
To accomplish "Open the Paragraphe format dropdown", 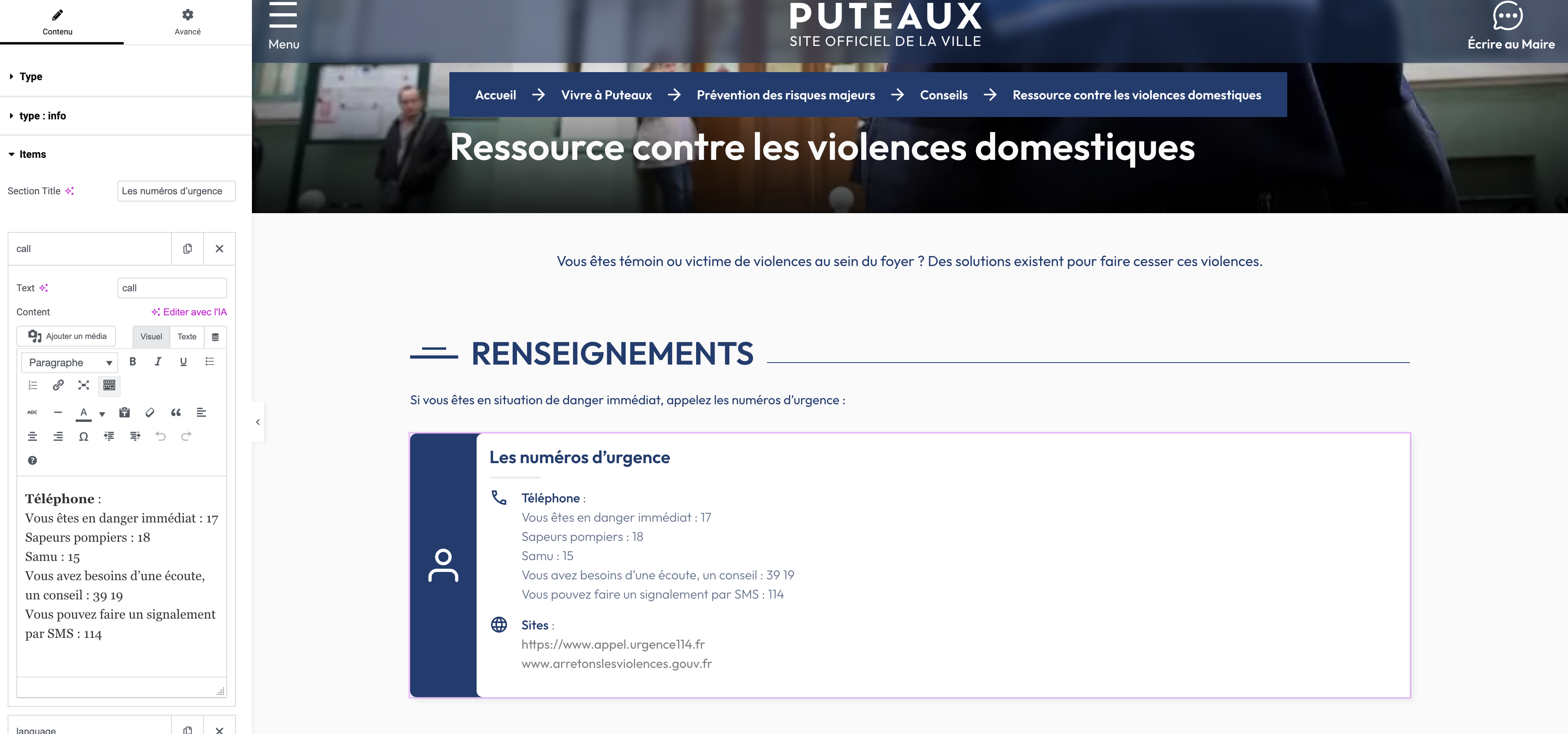I will click(x=69, y=363).
